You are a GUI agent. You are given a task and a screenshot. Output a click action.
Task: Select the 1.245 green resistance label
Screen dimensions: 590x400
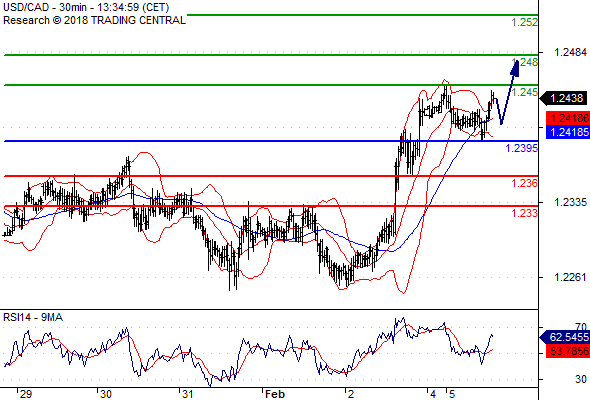tap(525, 92)
